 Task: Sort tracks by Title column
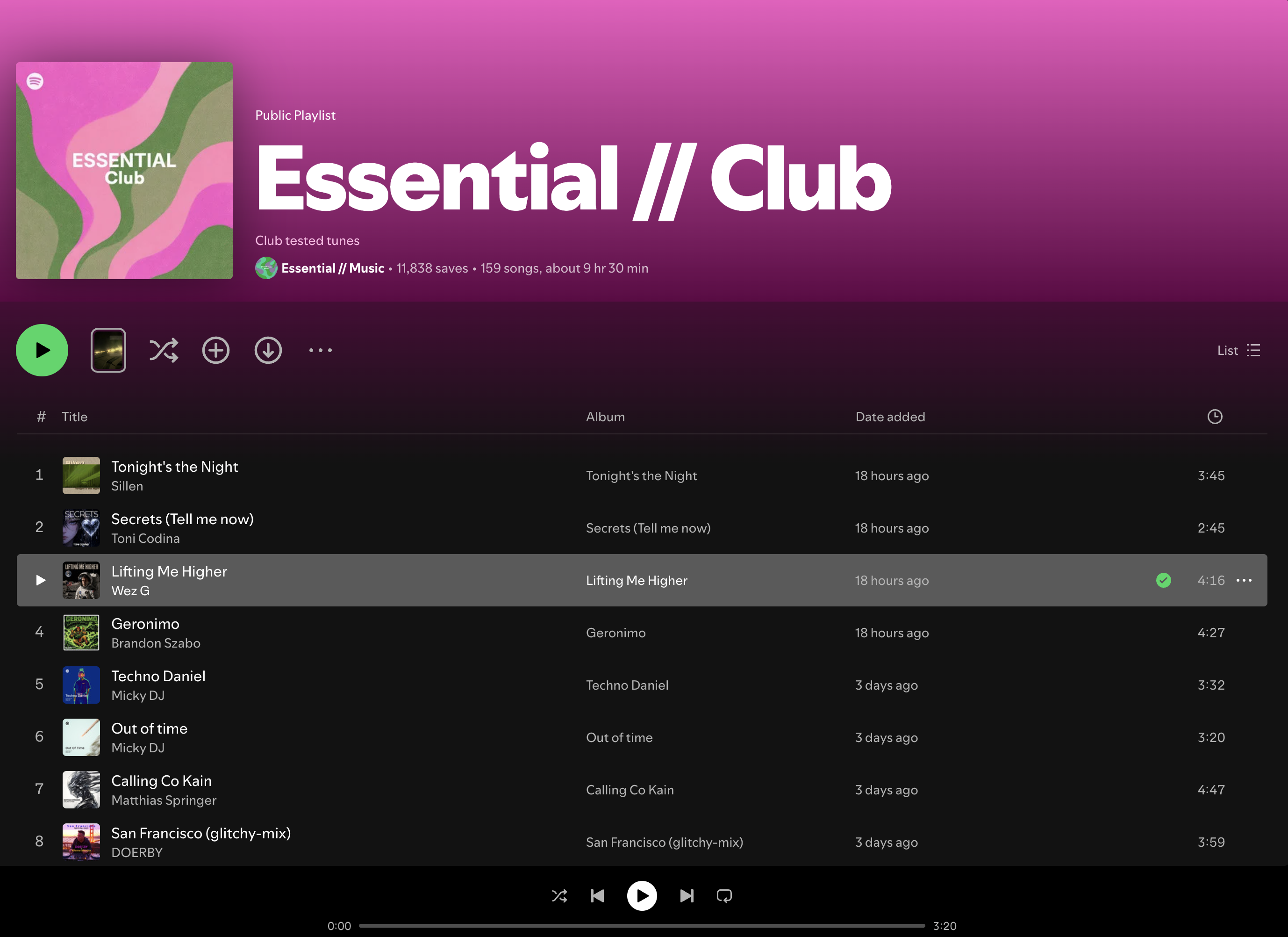click(74, 417)
